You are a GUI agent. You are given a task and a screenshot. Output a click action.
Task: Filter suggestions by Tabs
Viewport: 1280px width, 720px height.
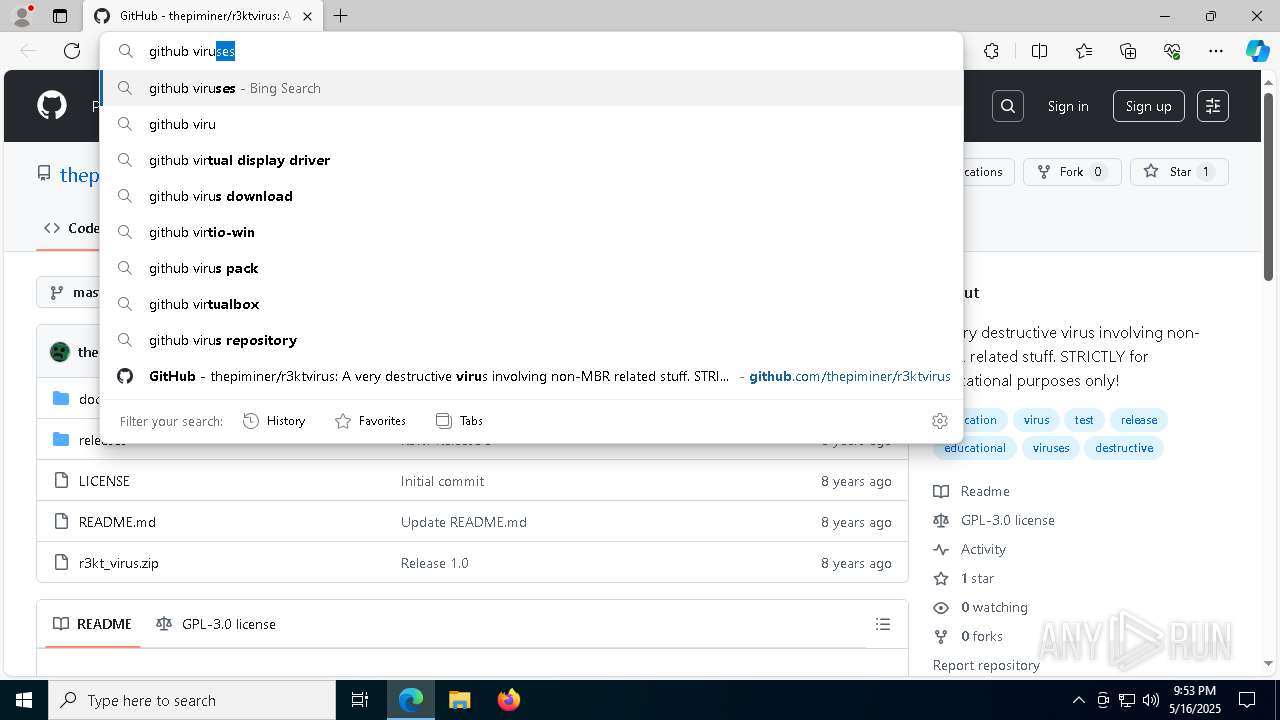coord(459,421)
